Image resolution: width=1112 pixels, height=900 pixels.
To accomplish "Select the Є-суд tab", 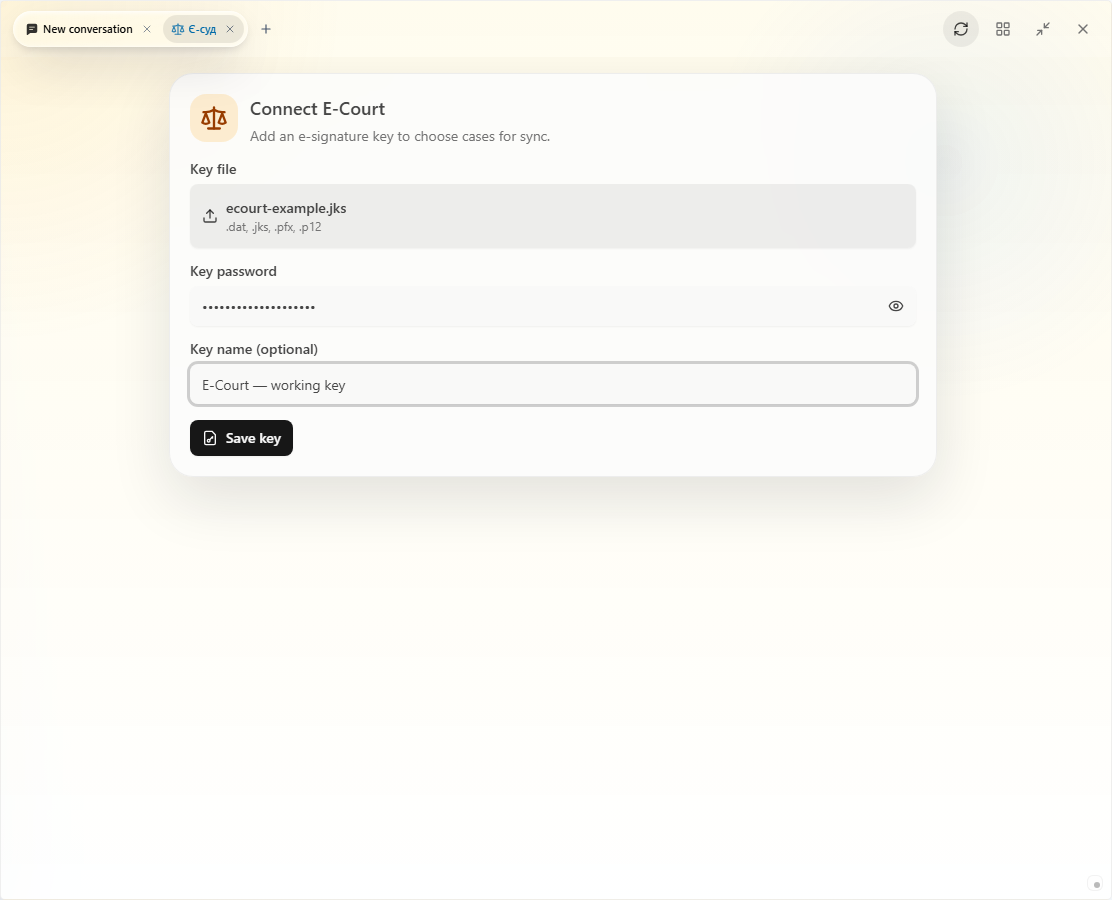I will [194, 29].
